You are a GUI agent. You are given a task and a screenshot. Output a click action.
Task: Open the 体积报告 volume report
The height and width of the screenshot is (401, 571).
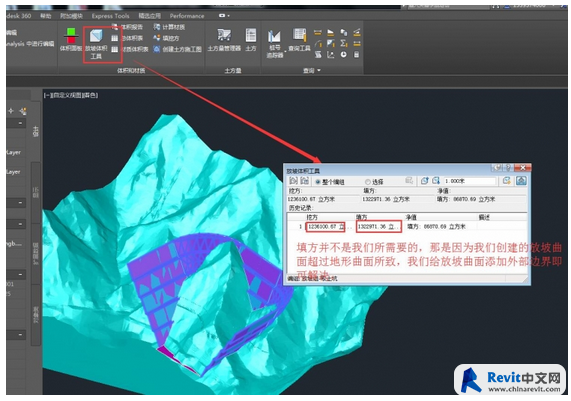coord(128,27)
